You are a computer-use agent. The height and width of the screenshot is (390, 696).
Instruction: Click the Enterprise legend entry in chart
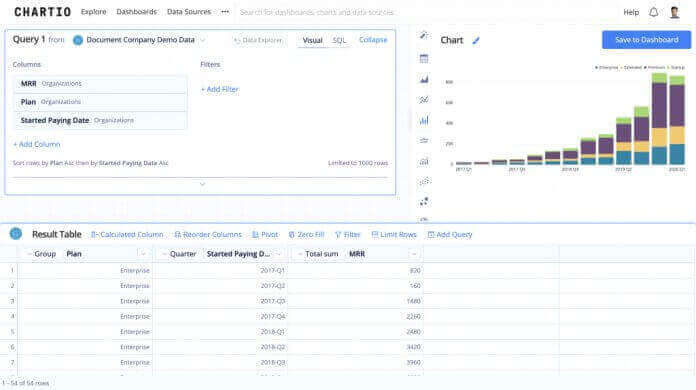pos(607,67)
